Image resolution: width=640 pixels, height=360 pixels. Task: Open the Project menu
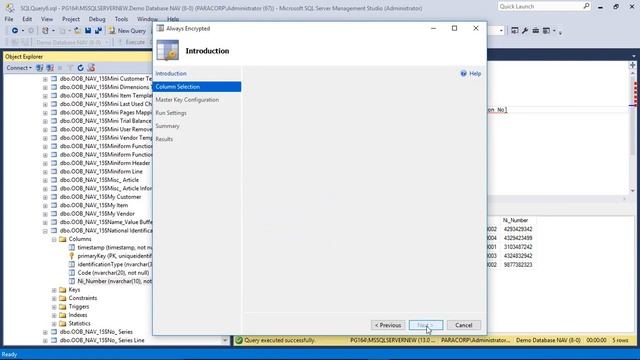click(x=71, y=19)
